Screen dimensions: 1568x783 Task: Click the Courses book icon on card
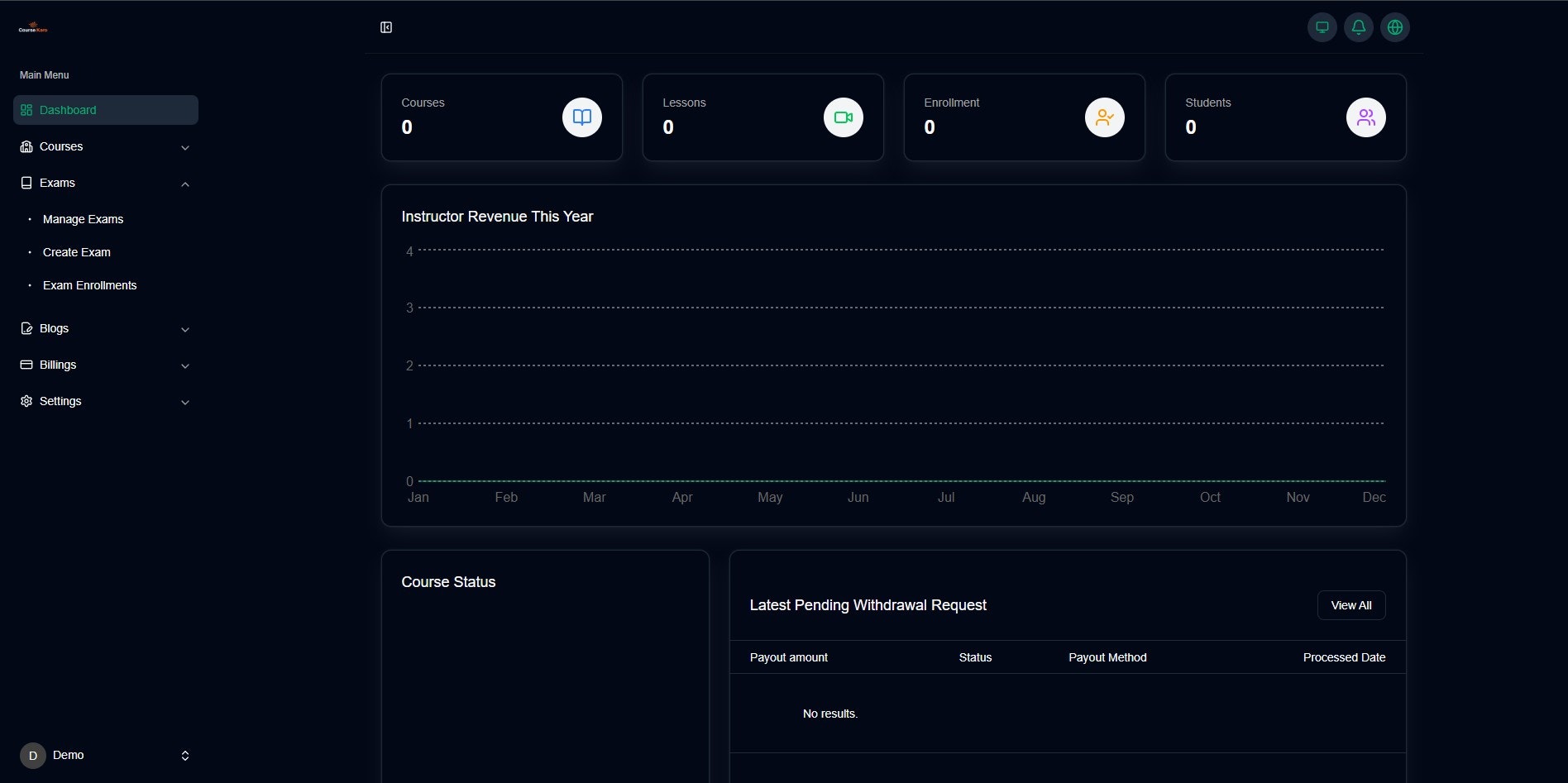click(x=582, y=117)
